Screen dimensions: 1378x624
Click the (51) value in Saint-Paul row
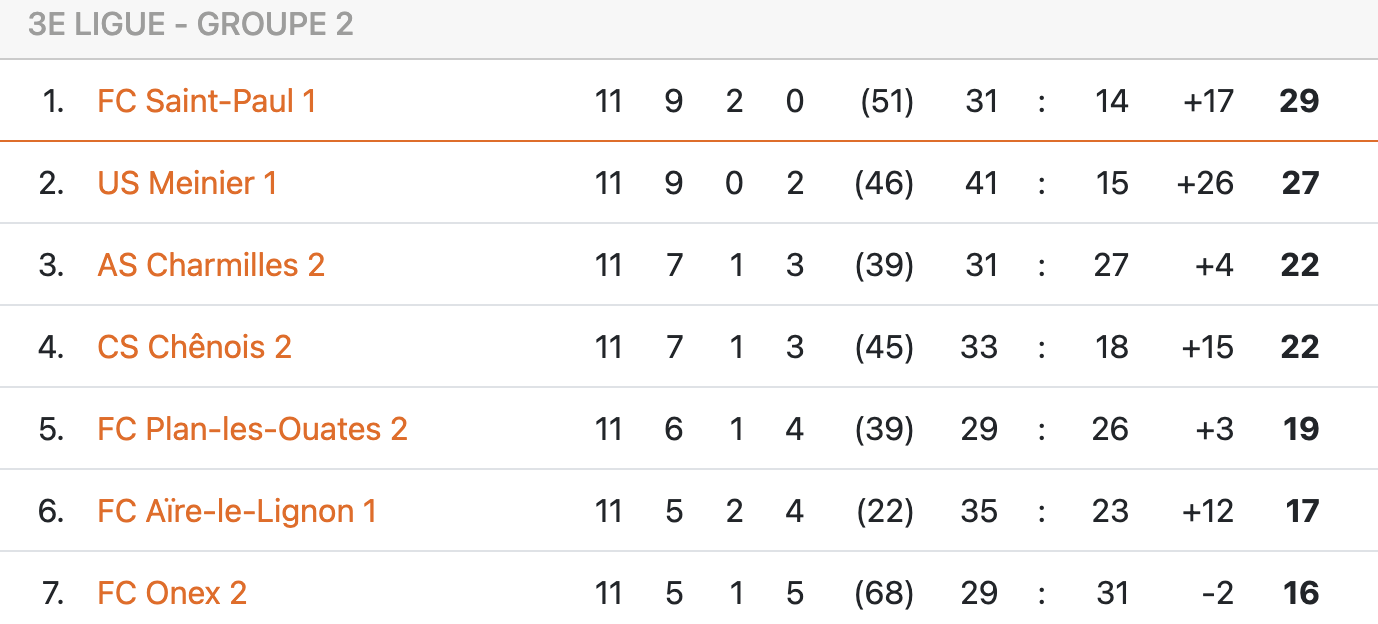886,101
